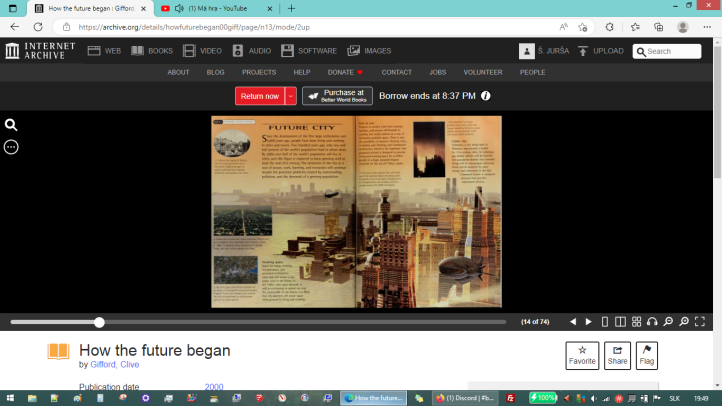
Task: Open the Windows Start menu
Action: point(10,398)
